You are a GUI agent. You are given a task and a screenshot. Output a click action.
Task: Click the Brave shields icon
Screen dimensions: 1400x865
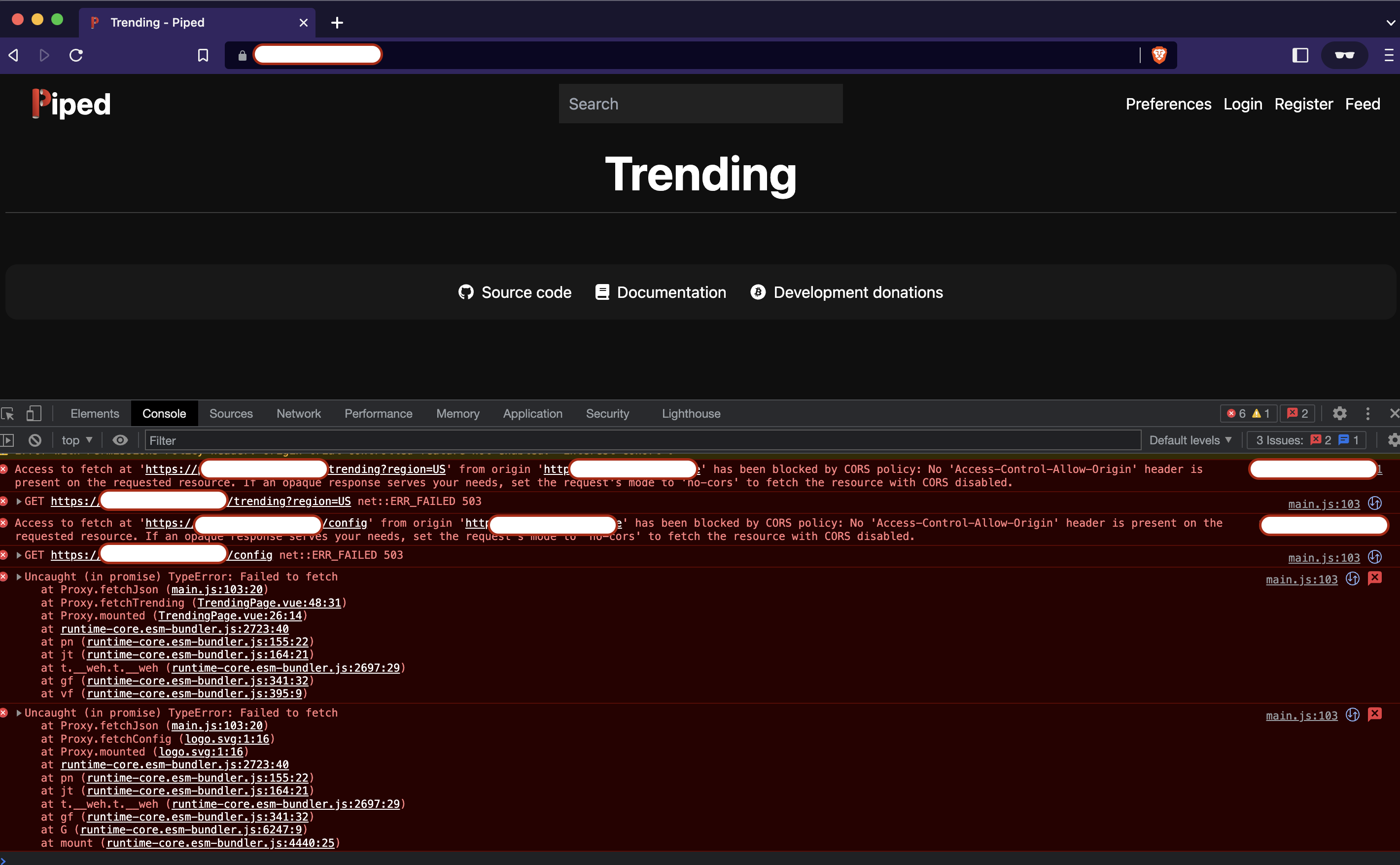pos(1159,55)
